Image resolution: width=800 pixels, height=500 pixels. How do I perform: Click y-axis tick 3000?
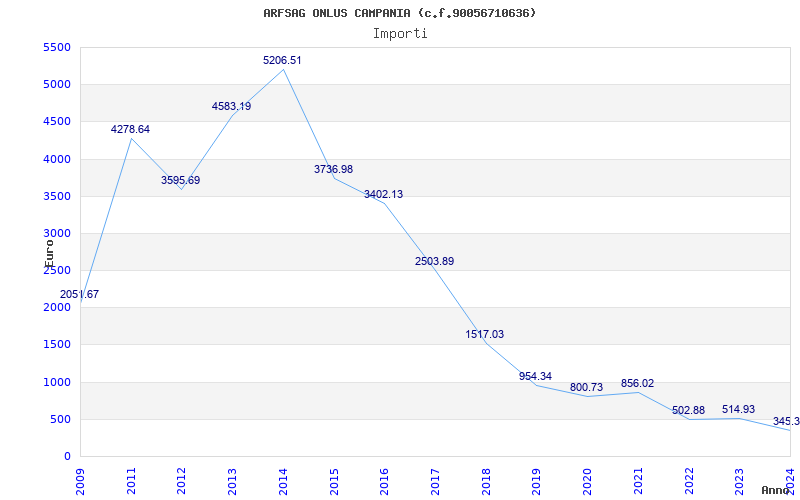(57, 234)
